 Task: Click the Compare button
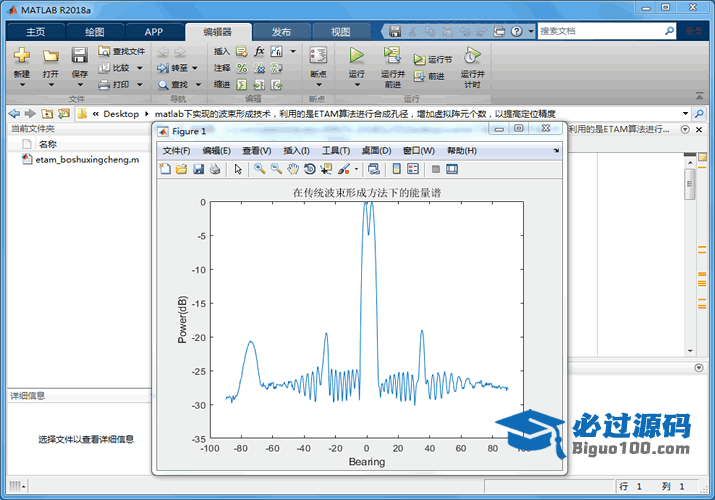(114, 68)
